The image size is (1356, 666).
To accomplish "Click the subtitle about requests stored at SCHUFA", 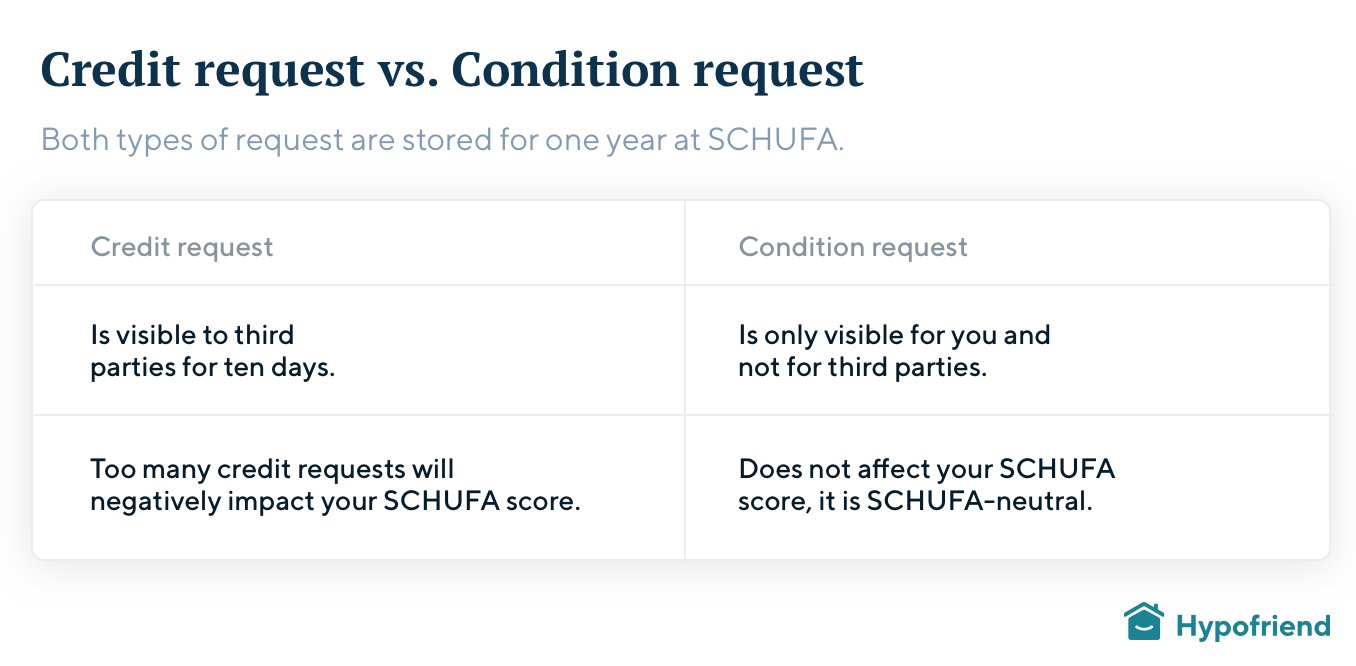I will click(443, 140).
